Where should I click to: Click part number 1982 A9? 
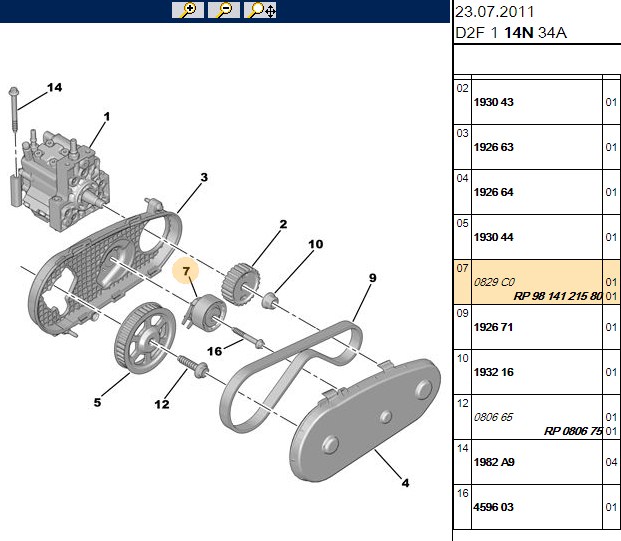pos(494,462)
